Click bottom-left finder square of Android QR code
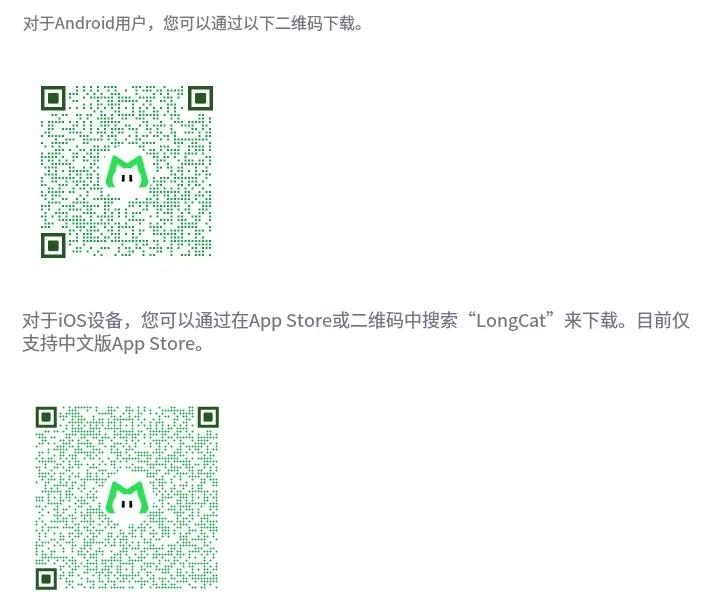724x605 pixels. coord(54,245)
